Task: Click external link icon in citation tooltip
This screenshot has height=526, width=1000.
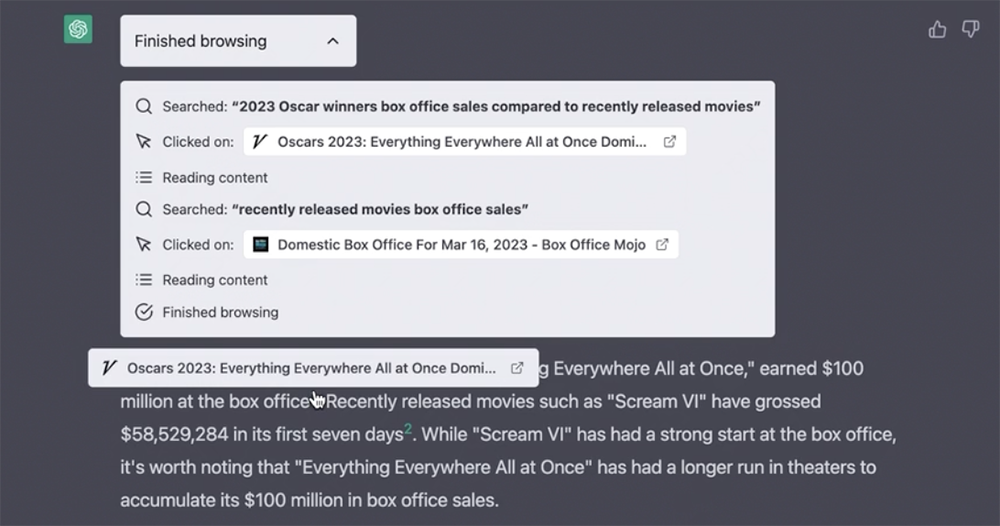Action: point(517,368)
